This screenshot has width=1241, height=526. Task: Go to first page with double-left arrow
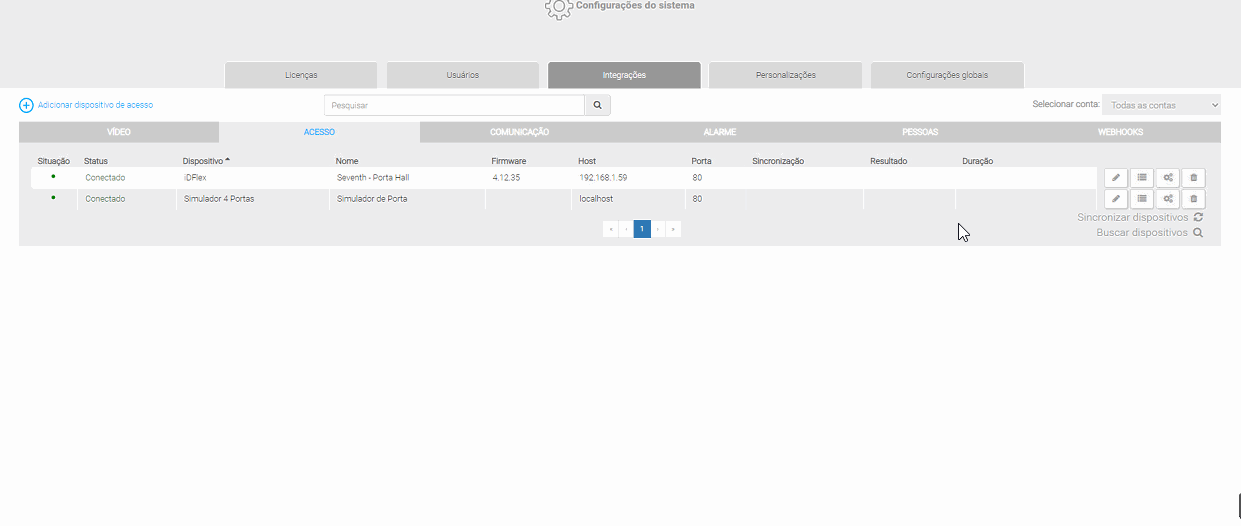point(610,229)
